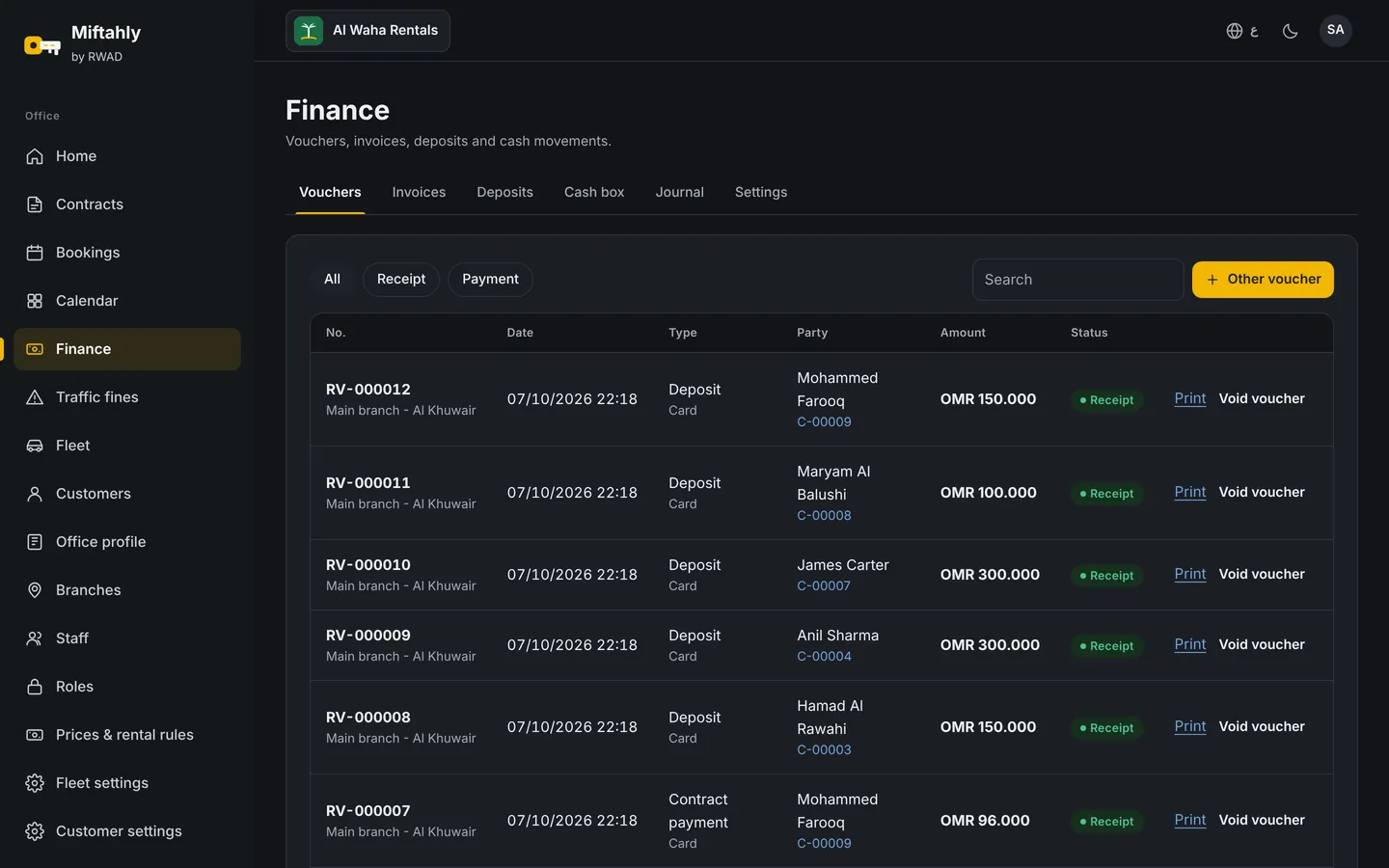Switch to the Deposits tab
Viewport: 1389px width, 868px height.
[x=504, y=192]
